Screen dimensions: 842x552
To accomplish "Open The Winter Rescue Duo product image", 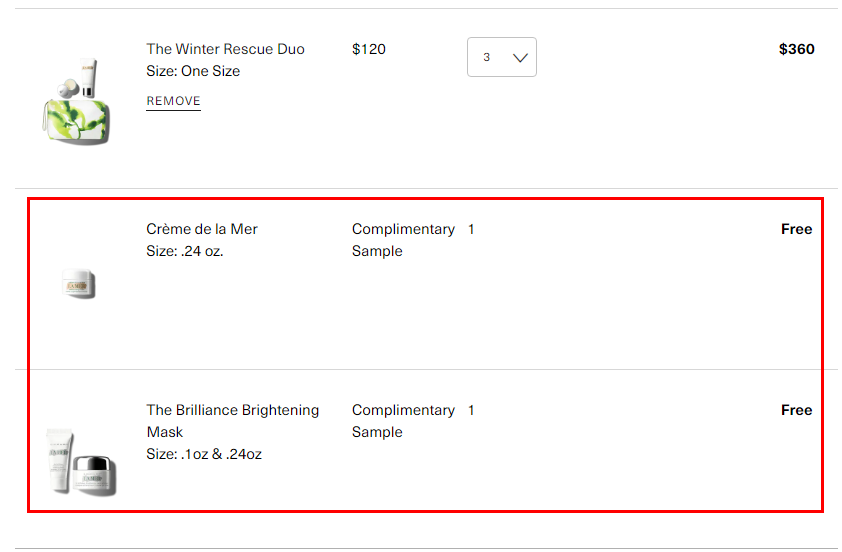I will pyautogui.click(x=76, y=100).
